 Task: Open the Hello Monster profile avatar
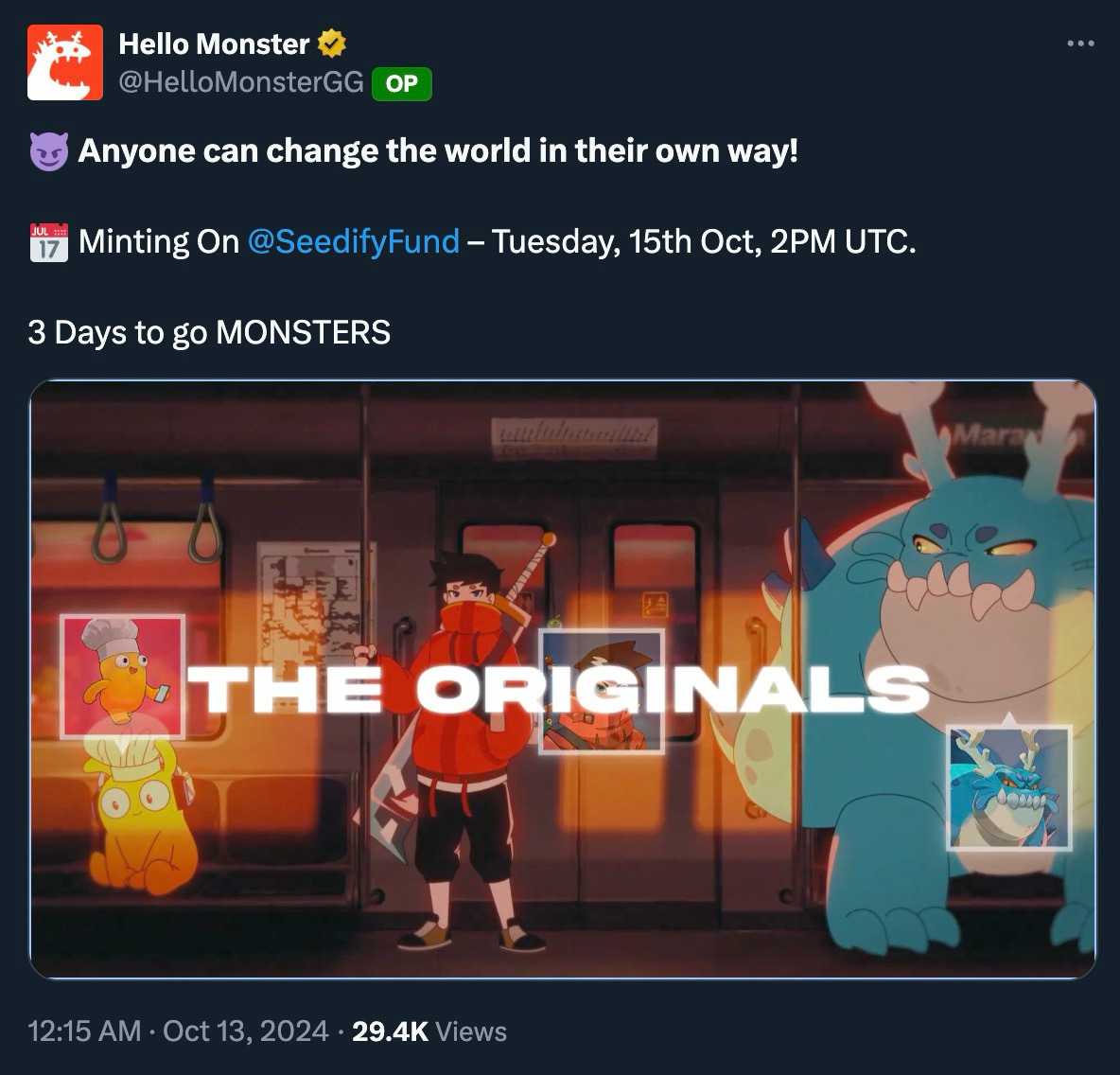(65, 62)
